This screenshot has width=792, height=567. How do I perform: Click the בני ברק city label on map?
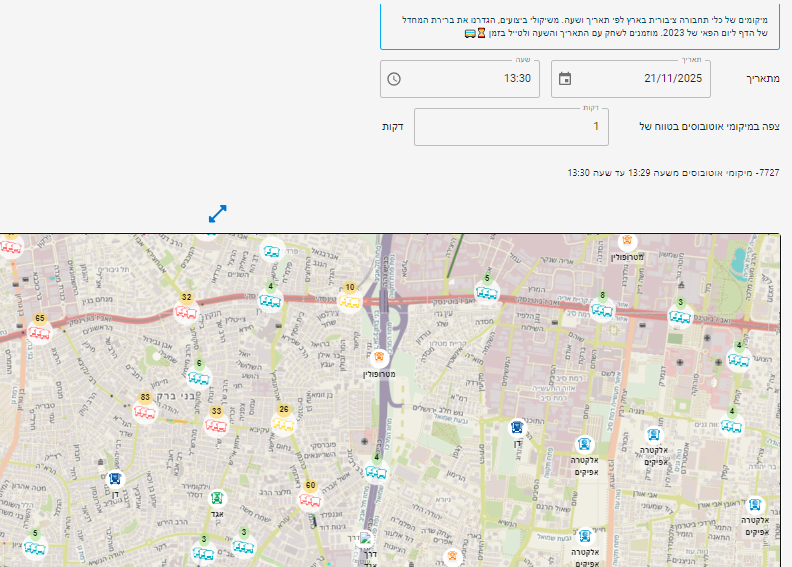(176, 396)
